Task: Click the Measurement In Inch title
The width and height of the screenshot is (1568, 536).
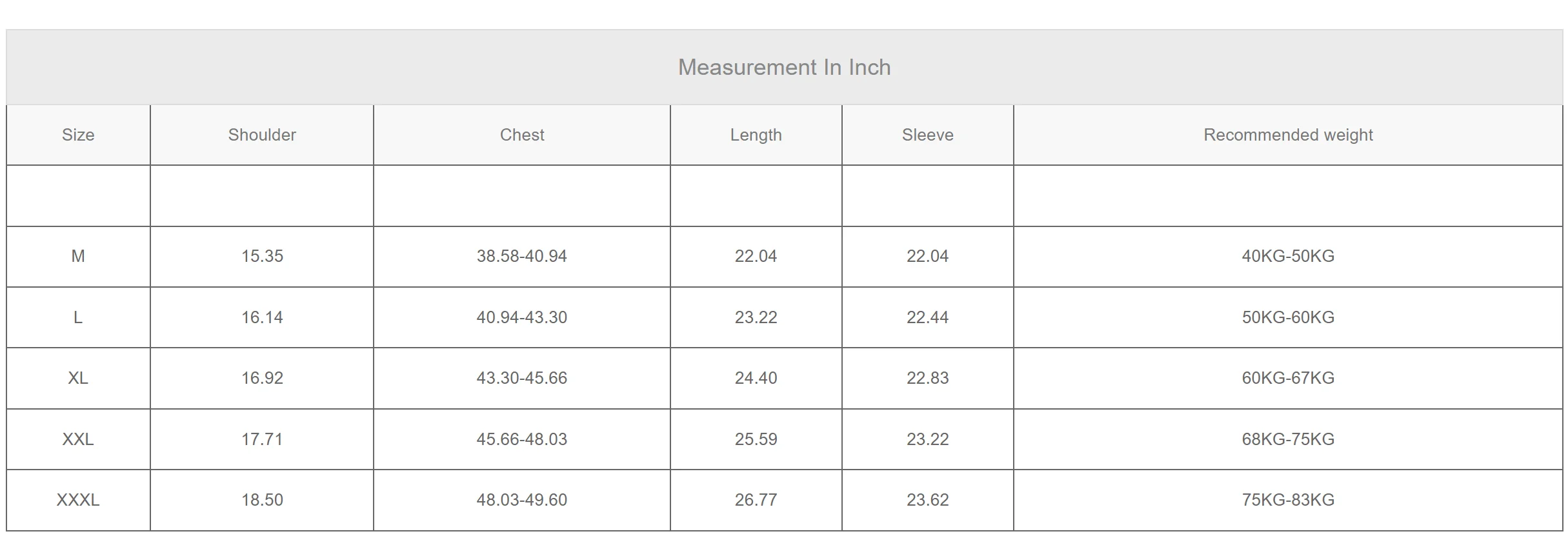Action: (784, 67)
